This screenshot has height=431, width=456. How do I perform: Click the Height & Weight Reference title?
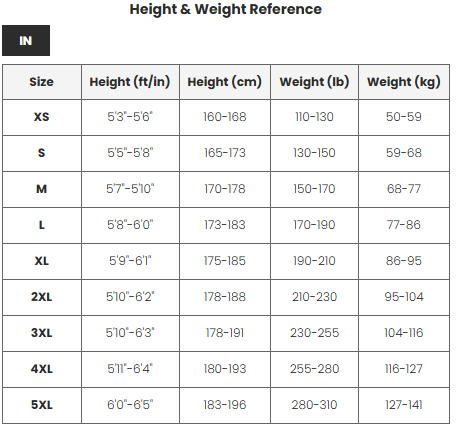pos(226,9)
